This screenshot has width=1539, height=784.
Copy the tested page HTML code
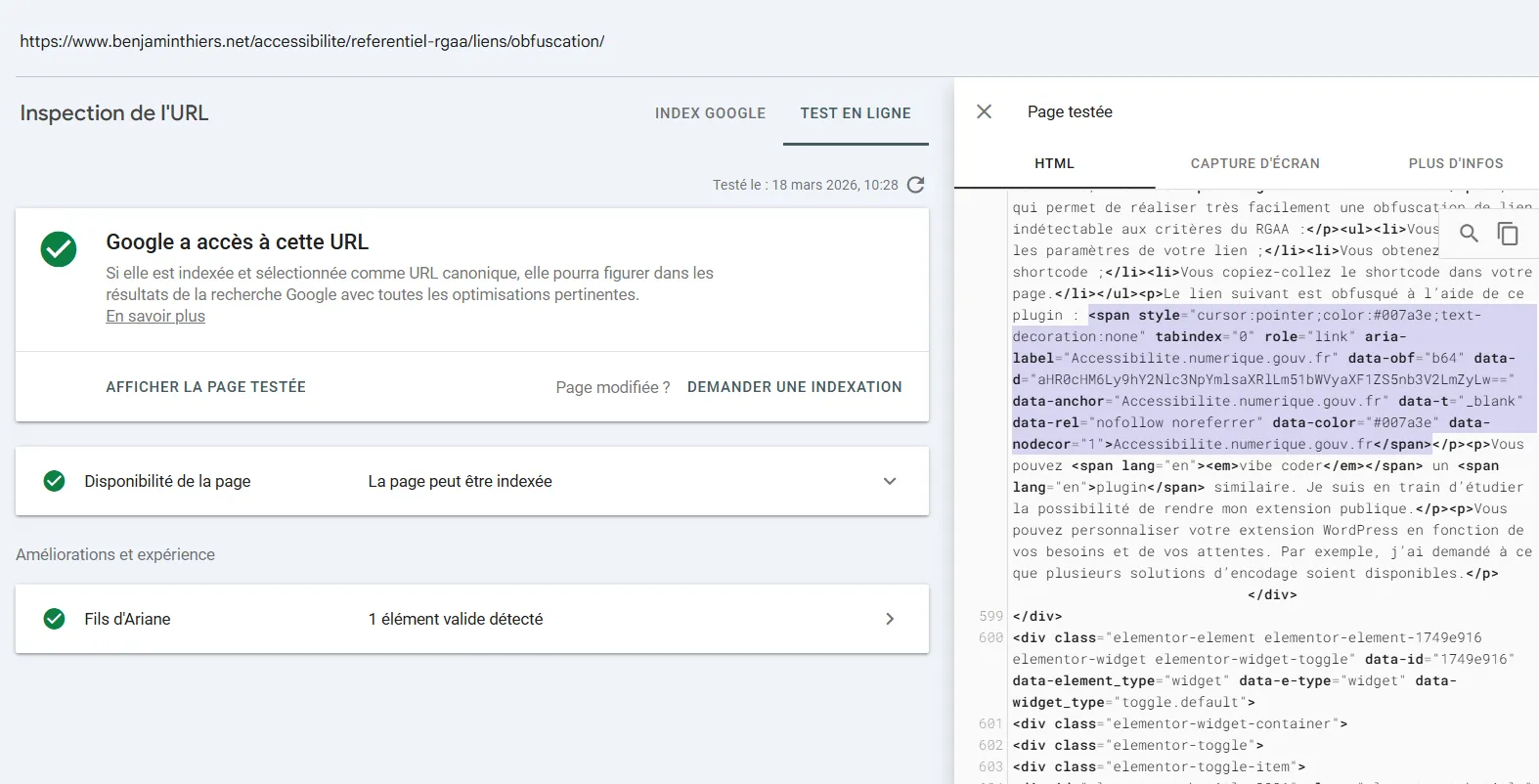[1508, 234]
